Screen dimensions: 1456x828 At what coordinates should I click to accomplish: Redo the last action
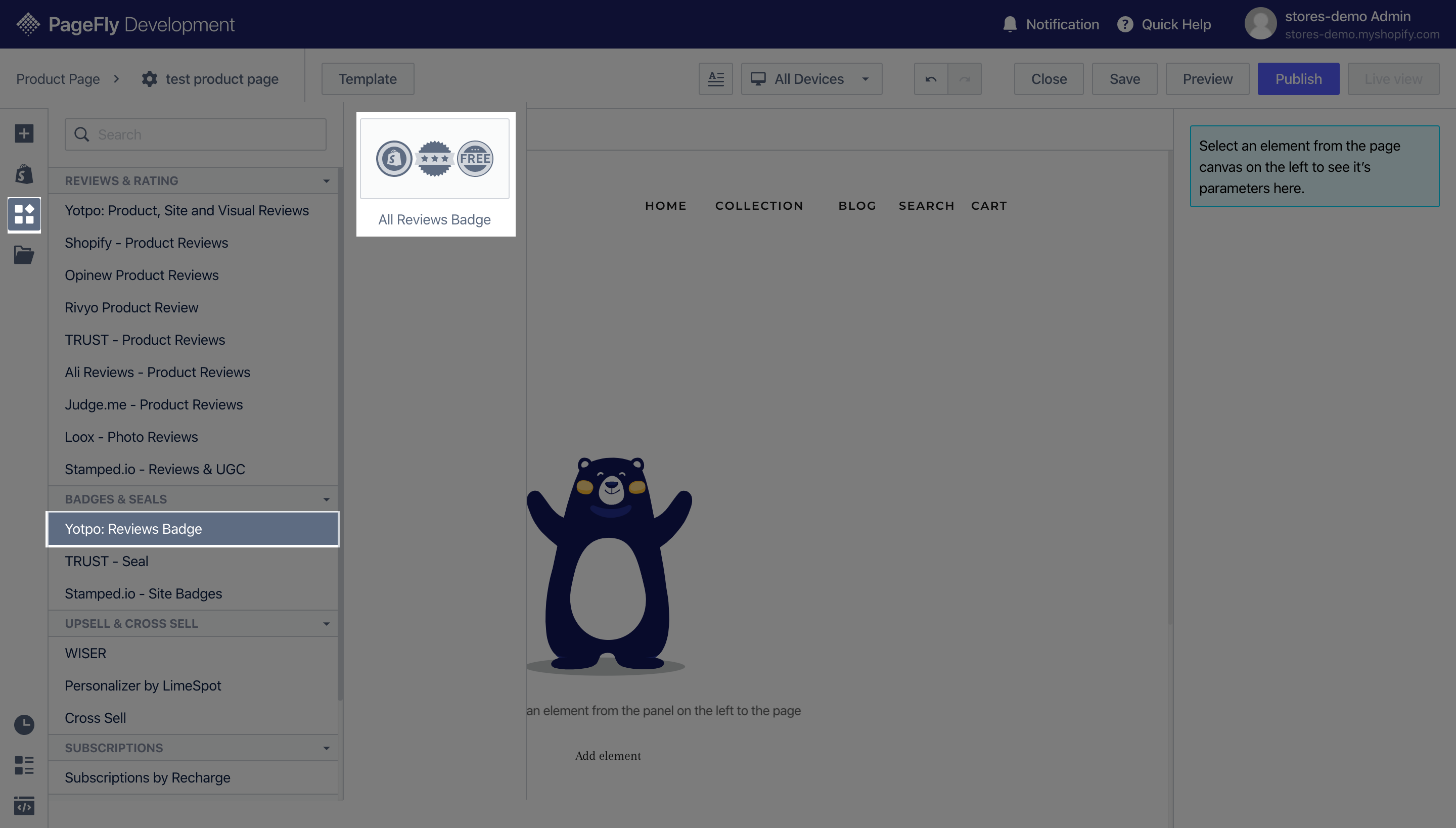point(965,78)
